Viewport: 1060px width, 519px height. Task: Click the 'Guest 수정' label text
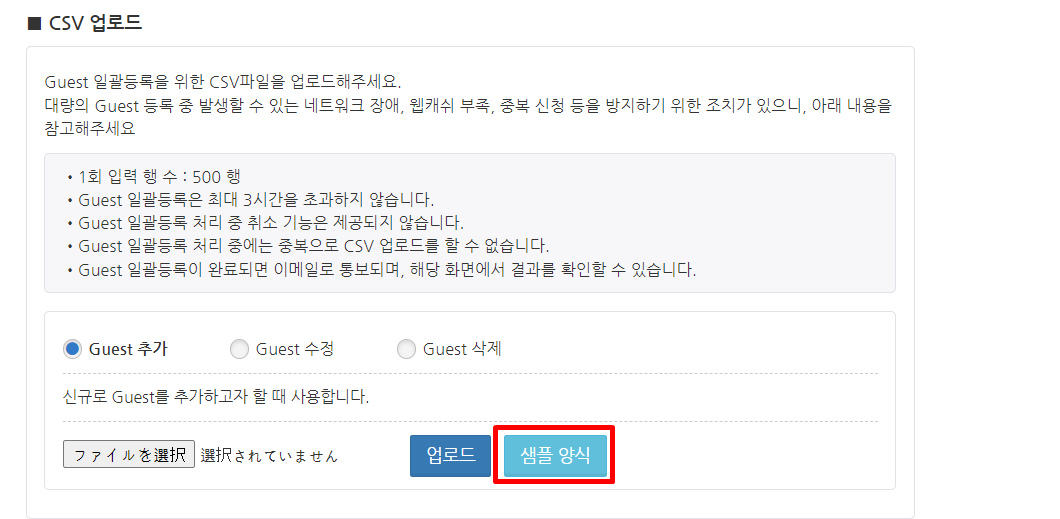click(295, 349)
